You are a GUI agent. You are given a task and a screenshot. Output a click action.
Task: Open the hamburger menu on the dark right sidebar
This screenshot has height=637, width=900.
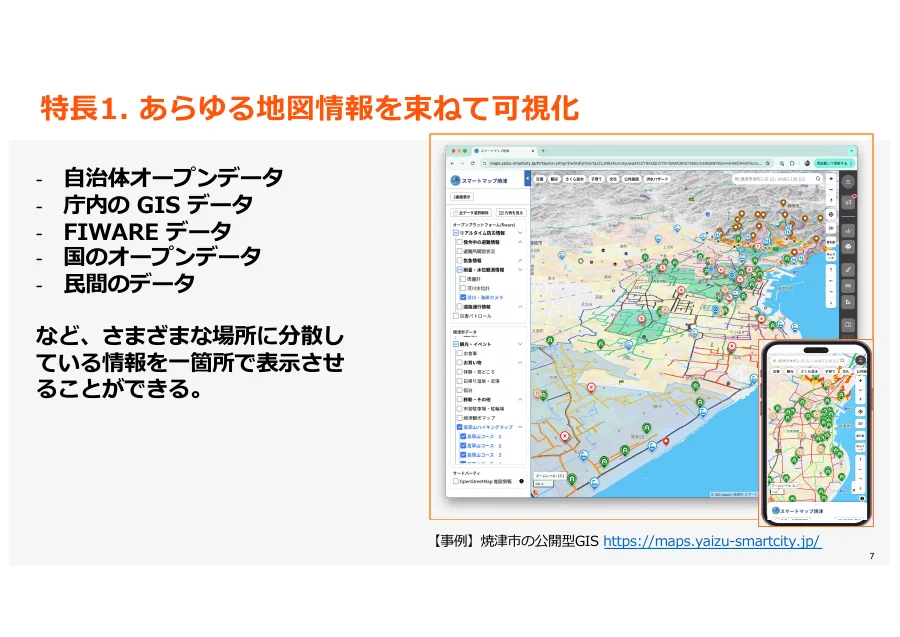pos(848,182)
